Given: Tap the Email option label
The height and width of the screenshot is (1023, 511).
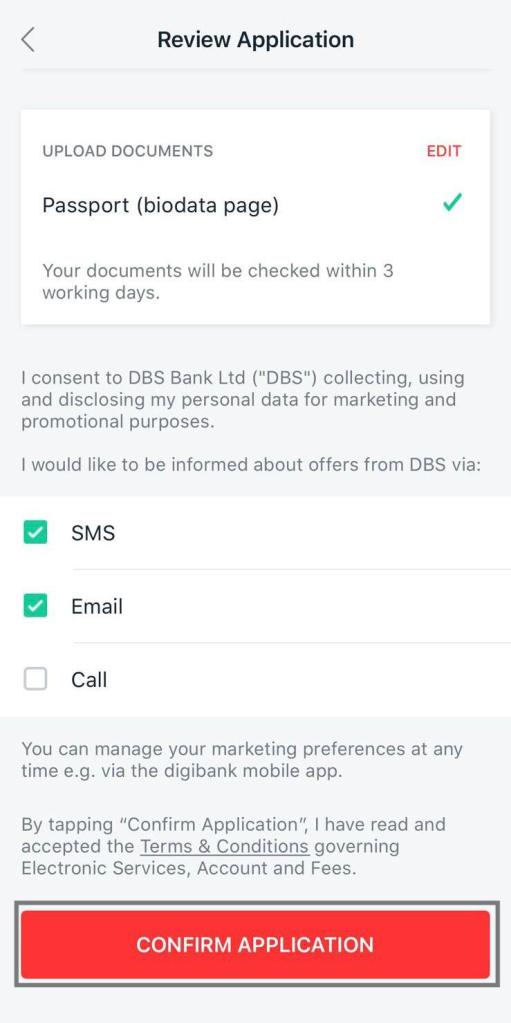Looking at the screenshot, I should point(97,607).
